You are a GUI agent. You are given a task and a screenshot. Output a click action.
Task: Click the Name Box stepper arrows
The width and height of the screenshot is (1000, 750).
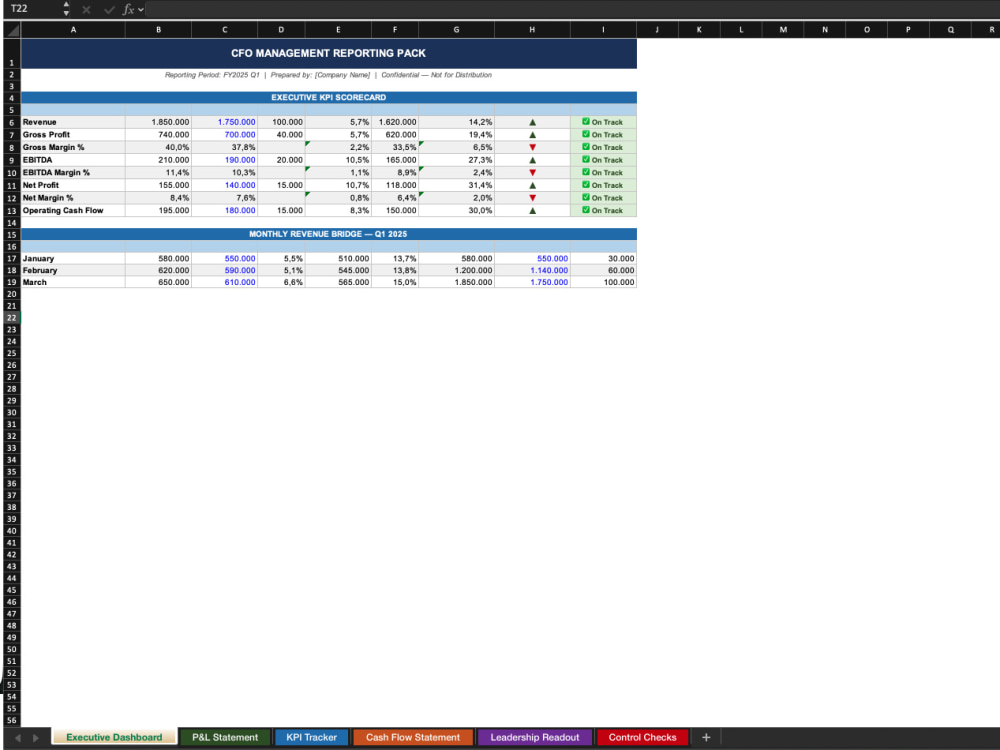coord(66,9)
